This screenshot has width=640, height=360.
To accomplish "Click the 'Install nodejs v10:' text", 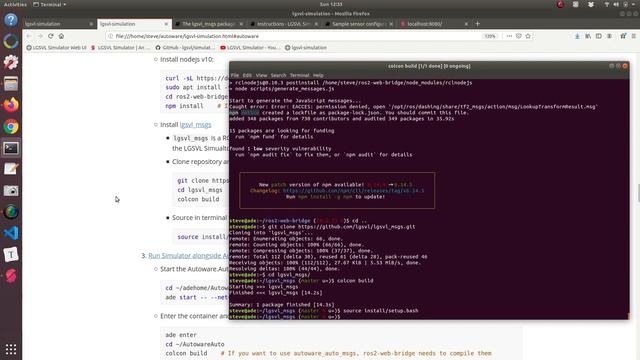I will tap(187, 59).
